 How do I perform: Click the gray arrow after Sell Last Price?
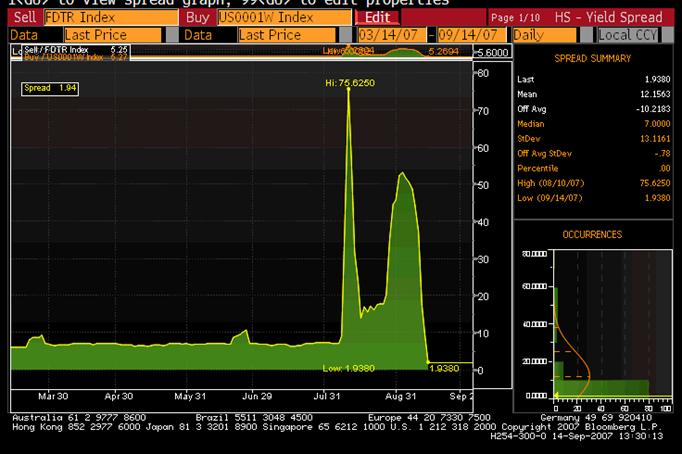point(172,35)
